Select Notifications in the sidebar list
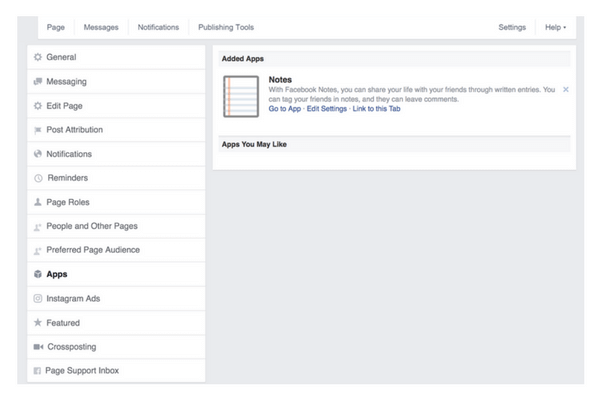This screenshot has width=600, height=400. pyautogui.click(x=116, y=154)
